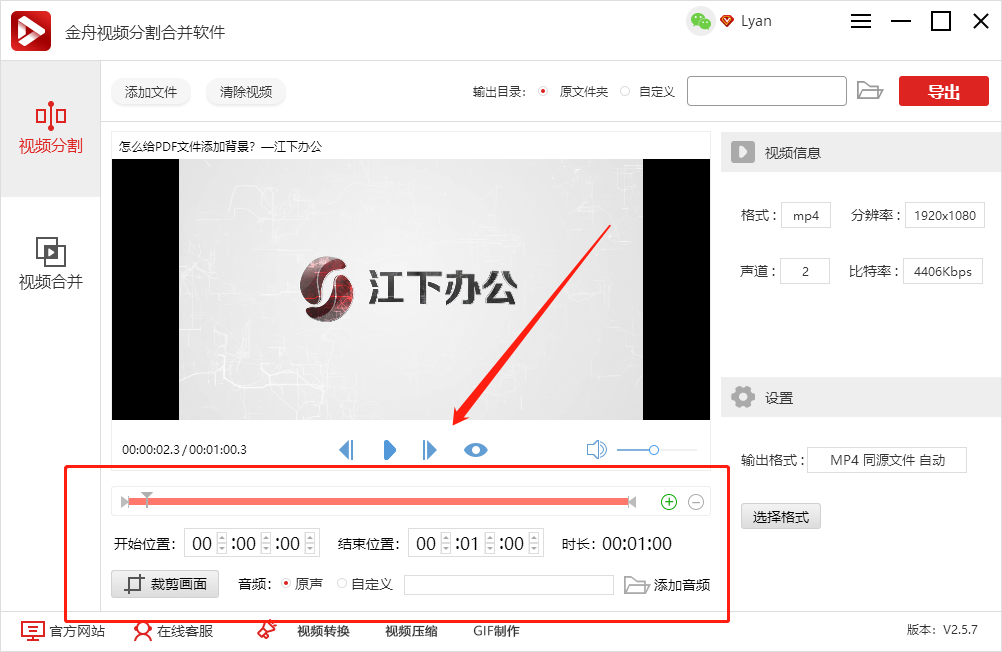Select the 原文件夹 output directory radio

click(543, 91)
